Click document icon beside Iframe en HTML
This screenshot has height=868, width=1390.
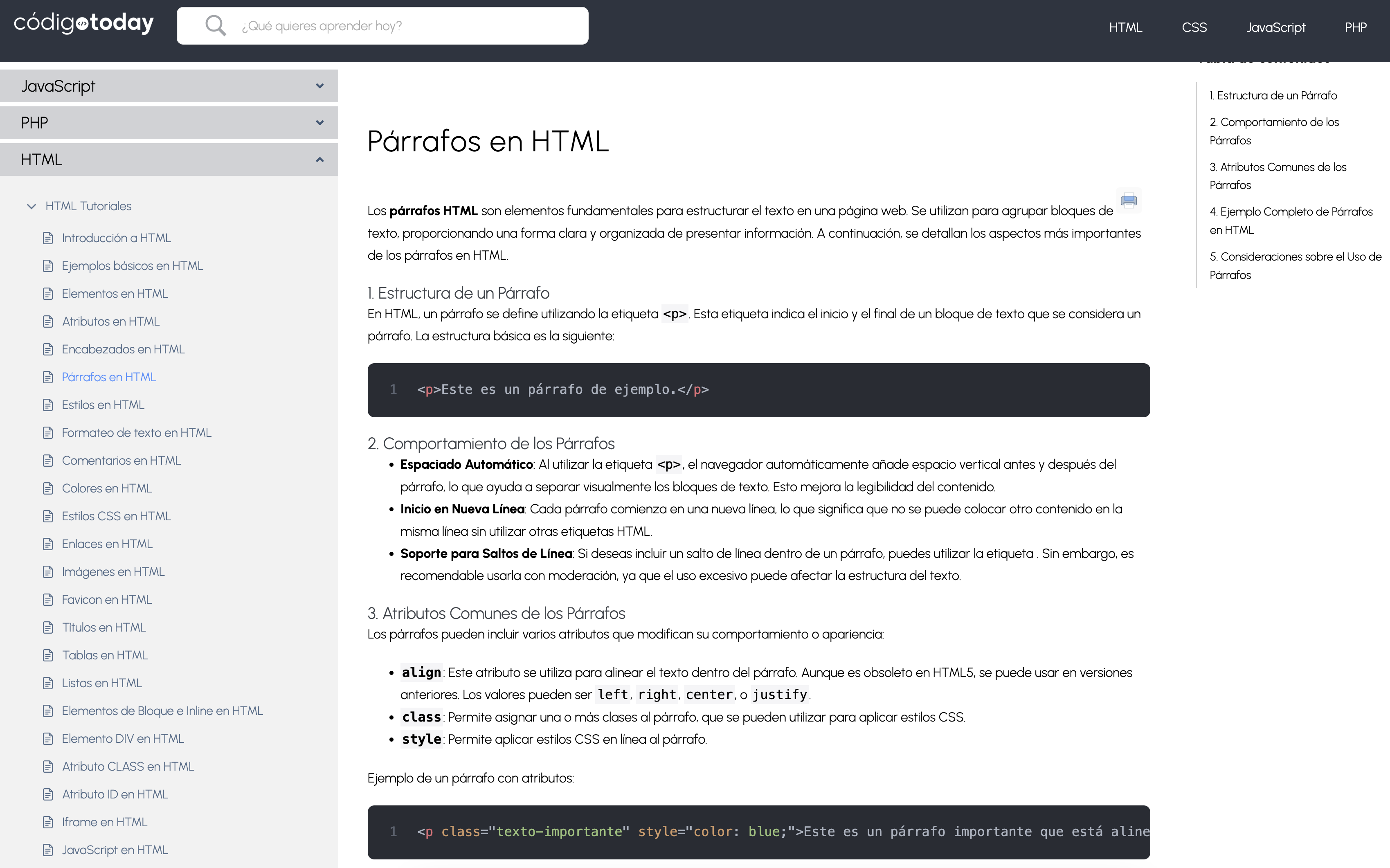[48, 823]
